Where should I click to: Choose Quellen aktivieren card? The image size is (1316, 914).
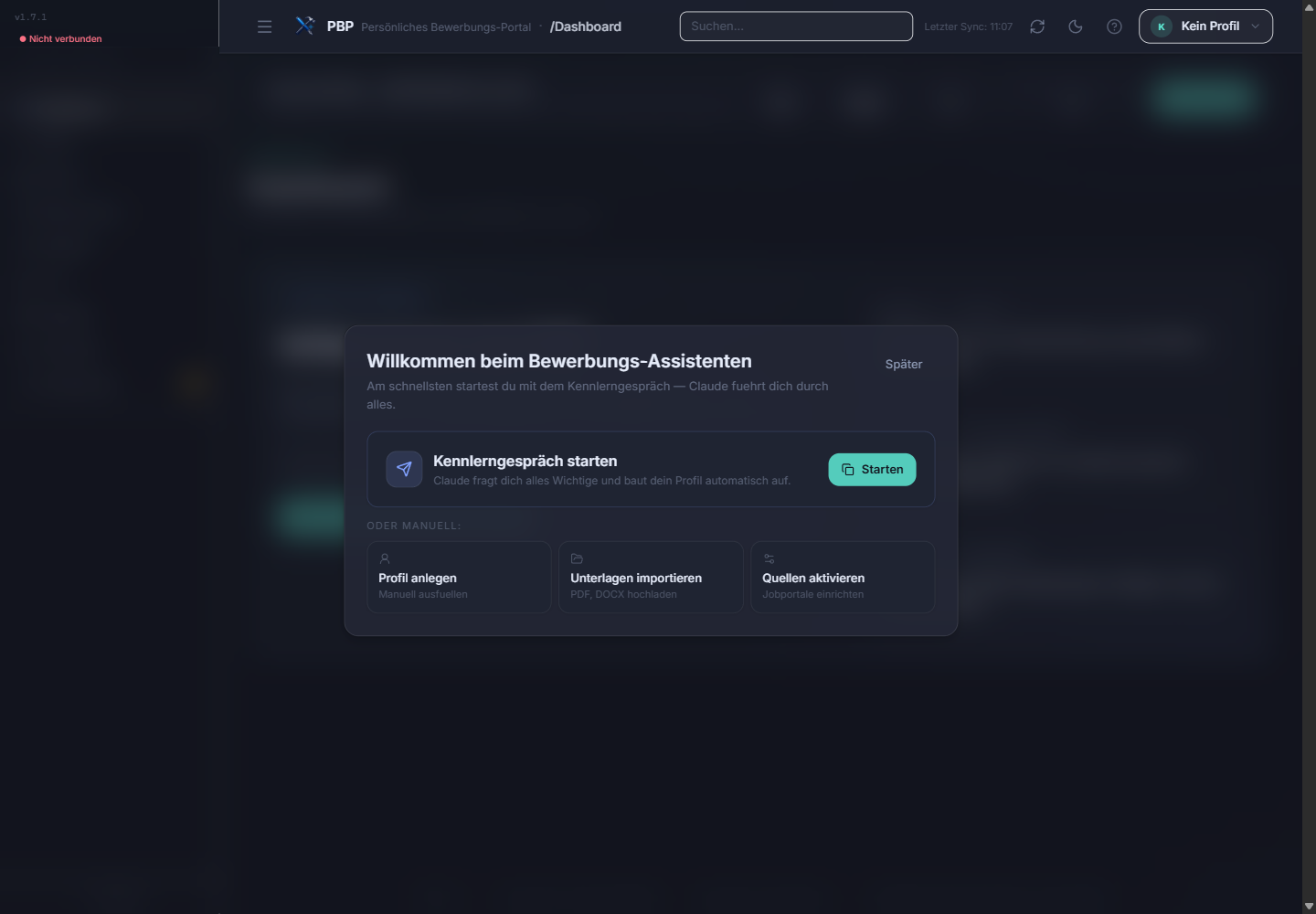[x=843, y=577]
